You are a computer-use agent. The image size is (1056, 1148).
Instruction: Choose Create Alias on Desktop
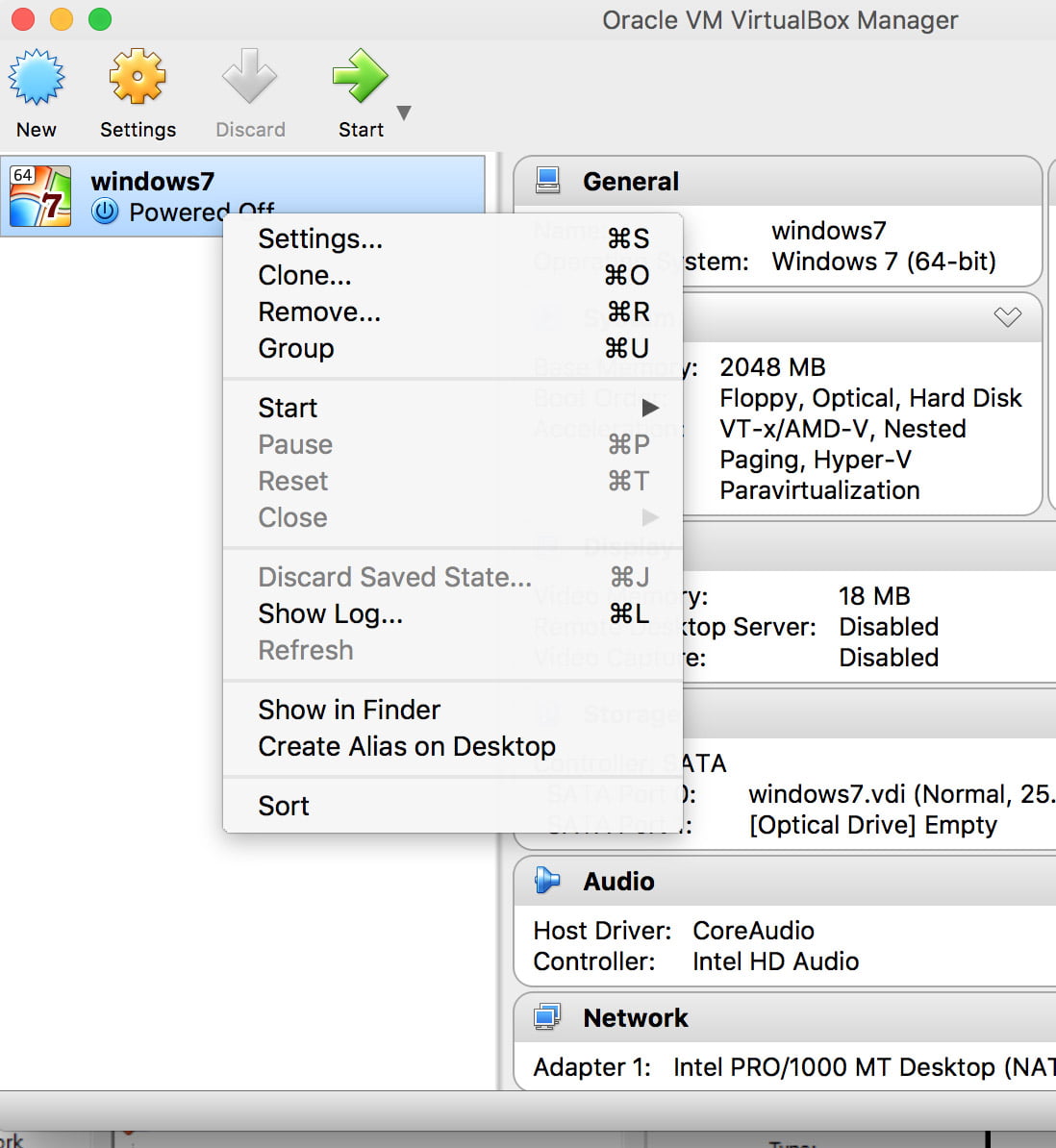[407, 746]
